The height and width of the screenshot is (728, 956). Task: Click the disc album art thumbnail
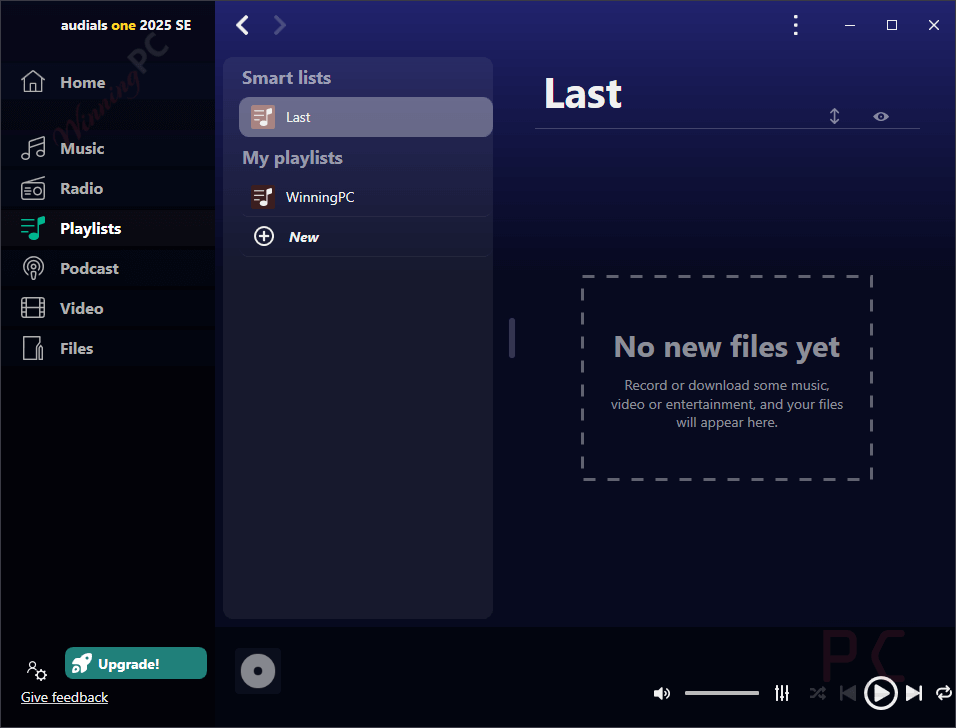(x=258, y=671)
